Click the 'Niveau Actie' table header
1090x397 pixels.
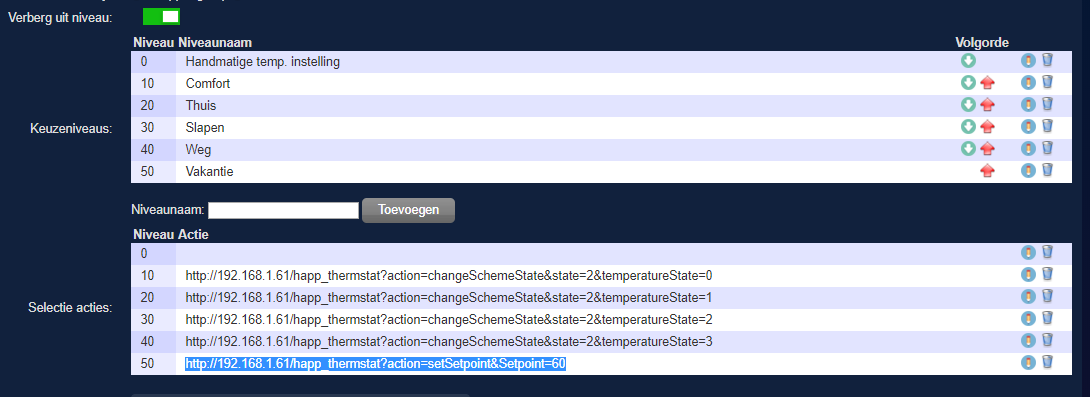170,235
